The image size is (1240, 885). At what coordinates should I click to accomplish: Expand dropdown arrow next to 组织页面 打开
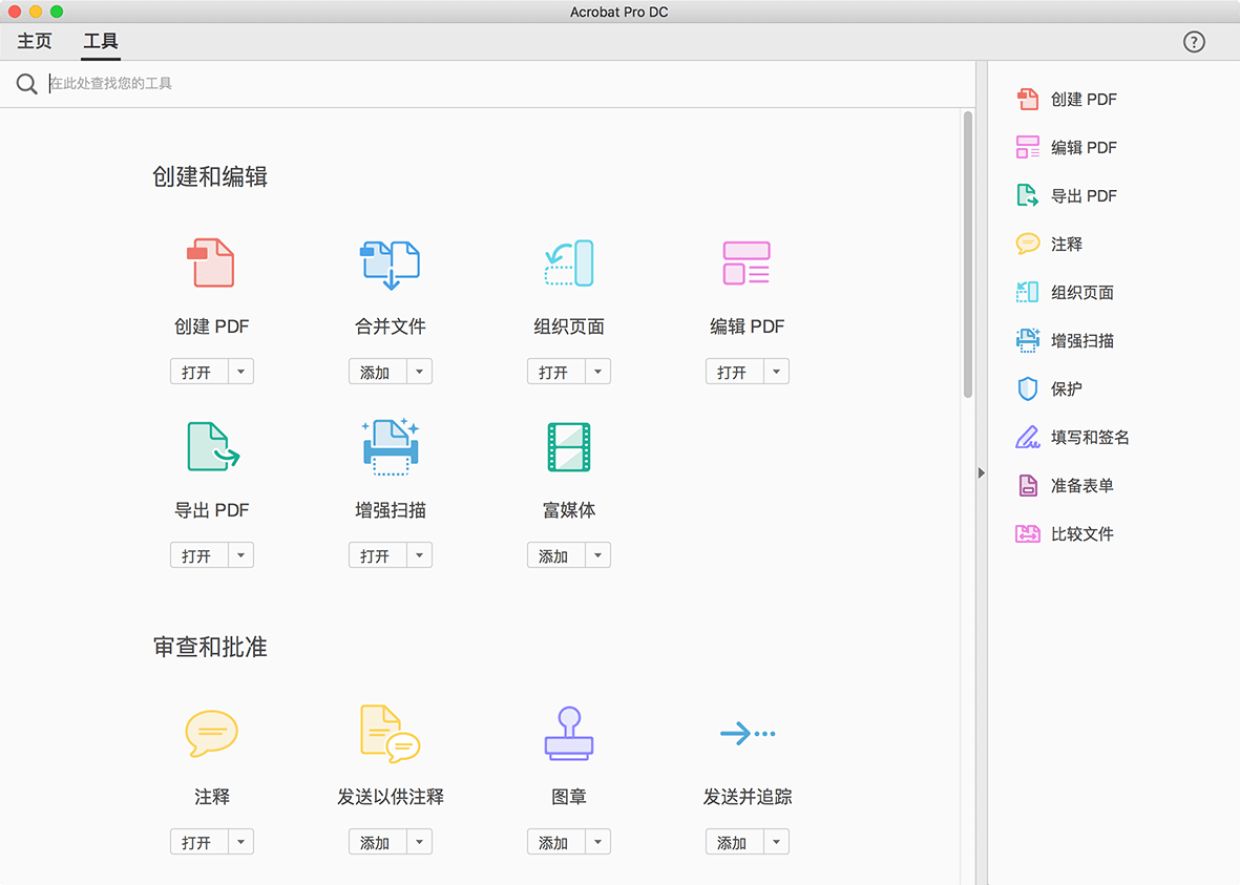coord(598,372)
